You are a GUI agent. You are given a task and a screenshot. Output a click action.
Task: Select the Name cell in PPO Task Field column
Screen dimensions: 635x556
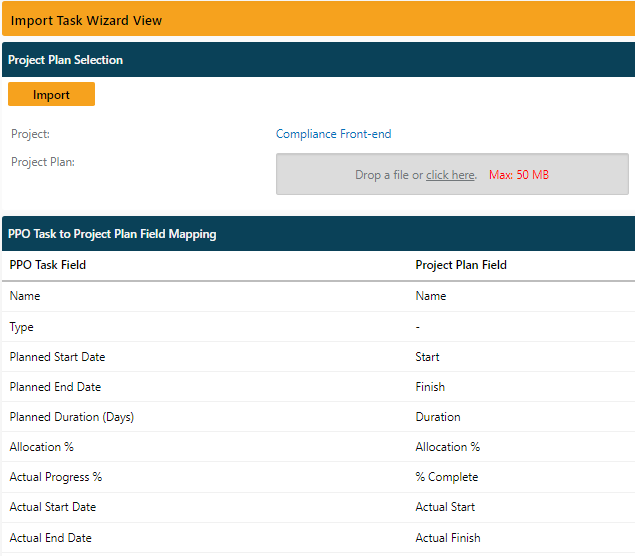(25, 296)
